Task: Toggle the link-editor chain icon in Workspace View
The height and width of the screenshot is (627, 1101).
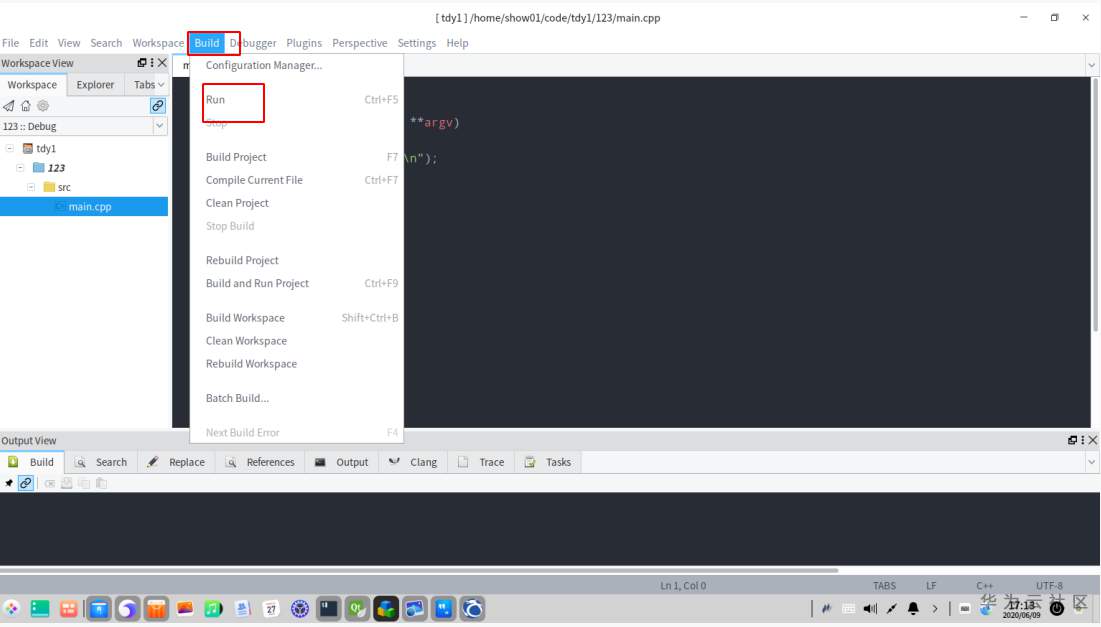Action: click(x=158, y=106)
